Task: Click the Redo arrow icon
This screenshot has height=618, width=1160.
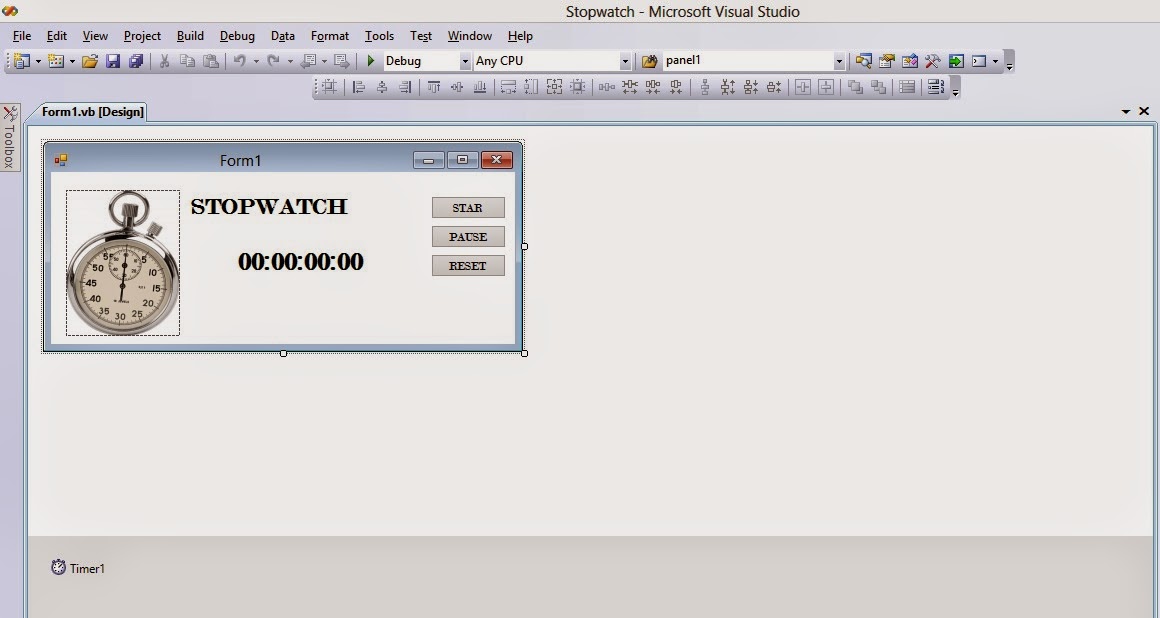Action: [274, 61]
